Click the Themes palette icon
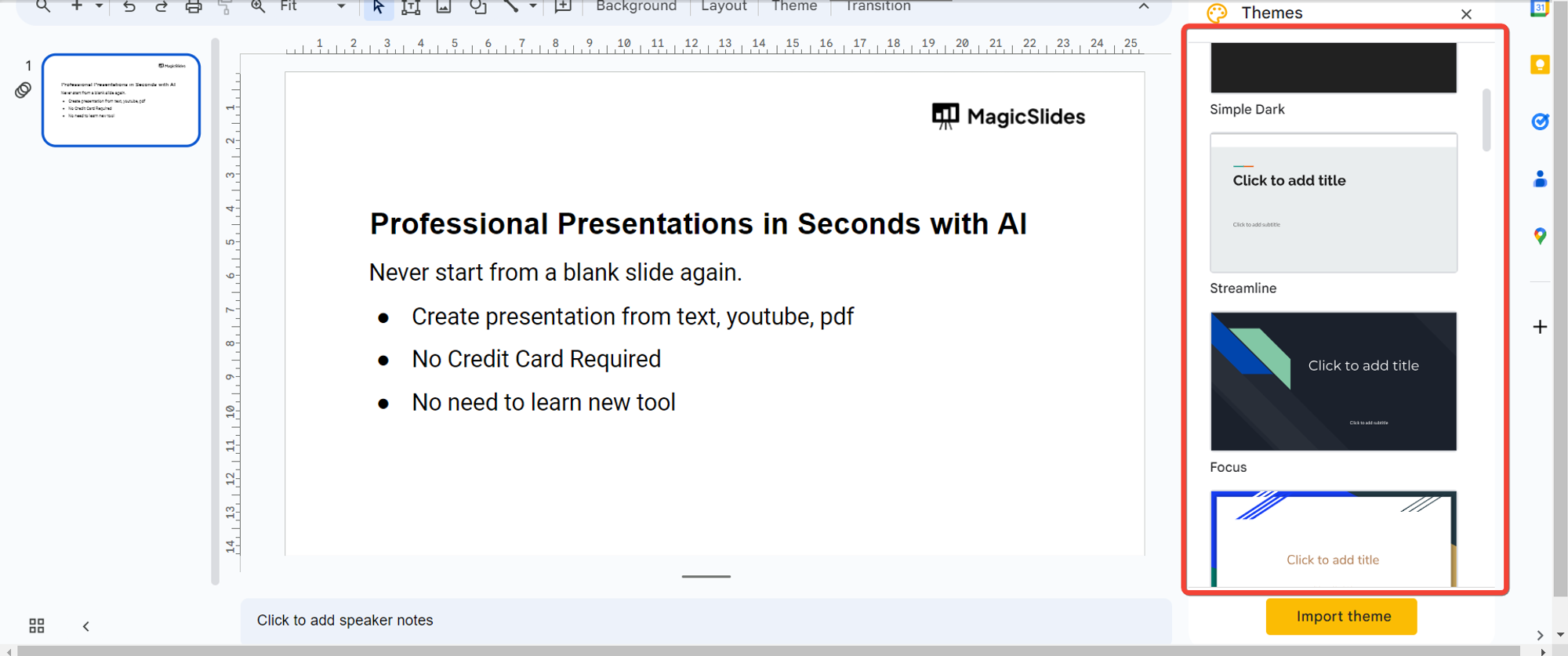The width and height of the screenshot is (1568, 656). tap(1217, 13)
